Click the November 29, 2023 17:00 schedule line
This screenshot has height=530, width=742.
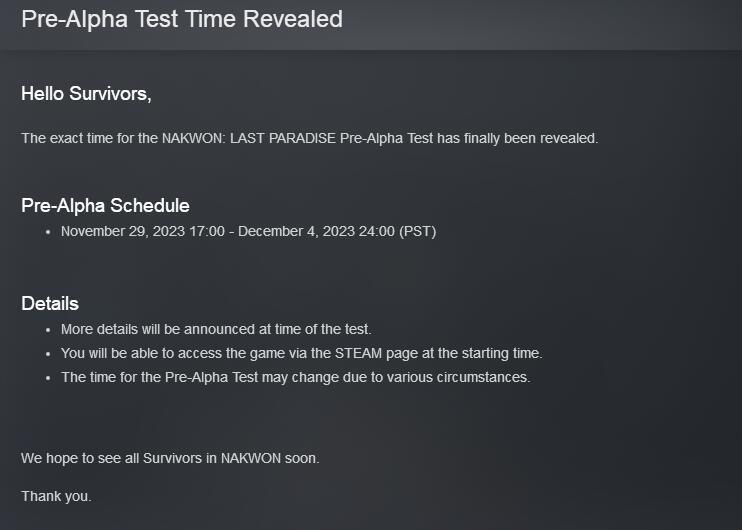(x=248, y=231)
